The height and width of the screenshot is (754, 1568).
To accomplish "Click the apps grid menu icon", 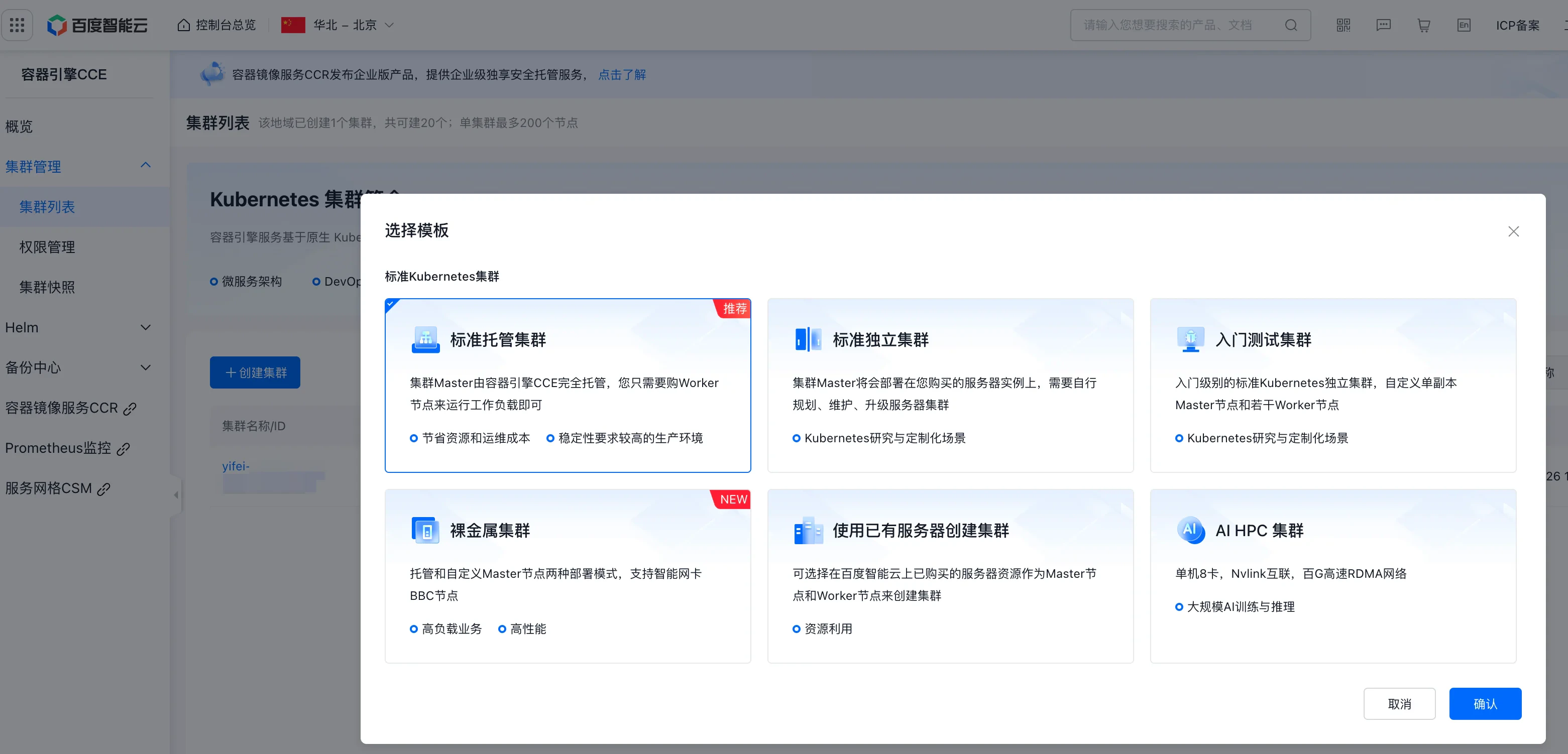I will (17, 25).
